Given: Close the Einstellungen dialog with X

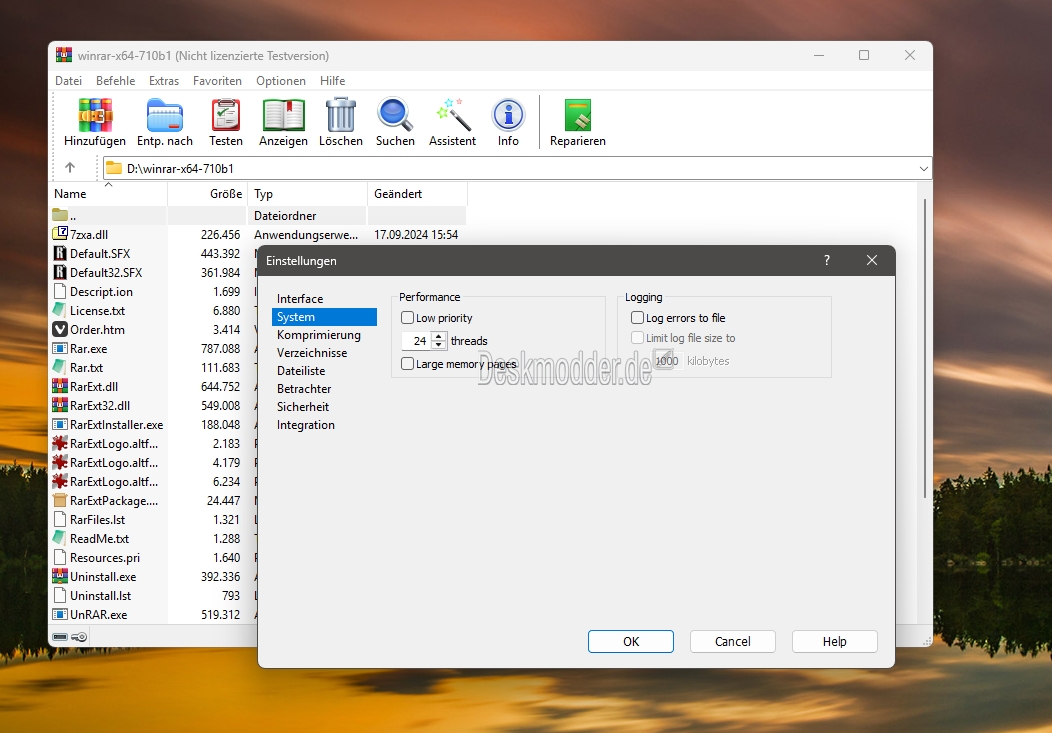Looking at the screenshot, I should [872, 260].
